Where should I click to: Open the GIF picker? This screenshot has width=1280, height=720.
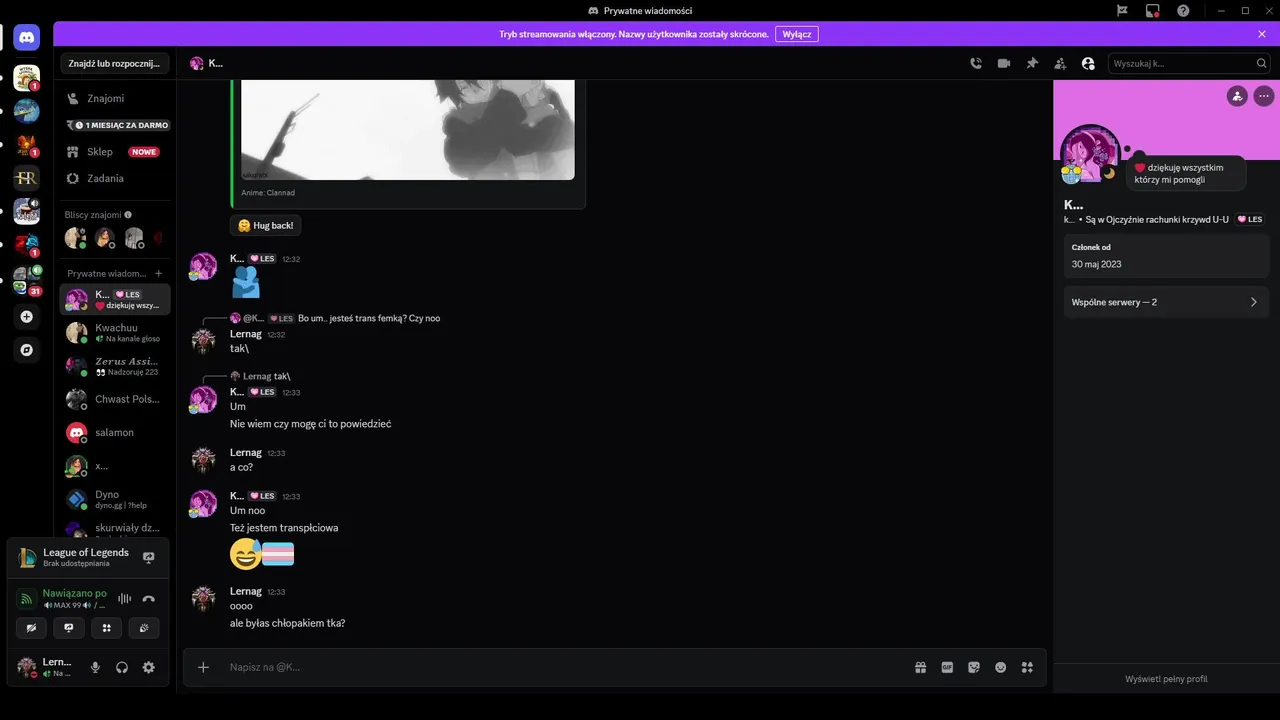click(947, 667)
